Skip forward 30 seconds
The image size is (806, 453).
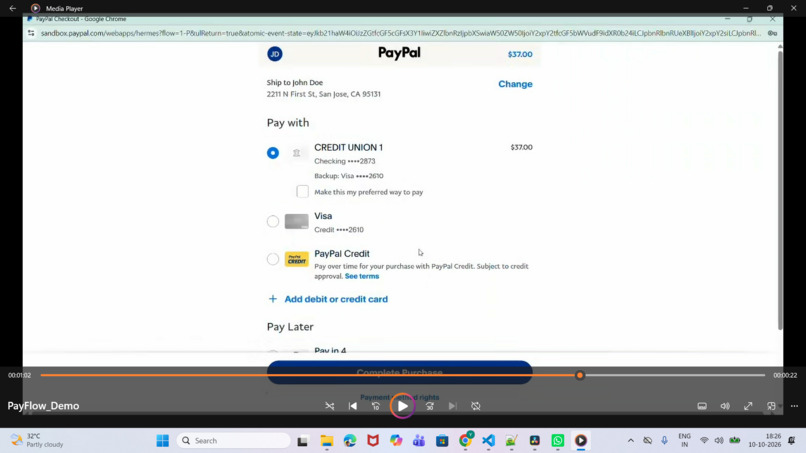tap(430, 406)
